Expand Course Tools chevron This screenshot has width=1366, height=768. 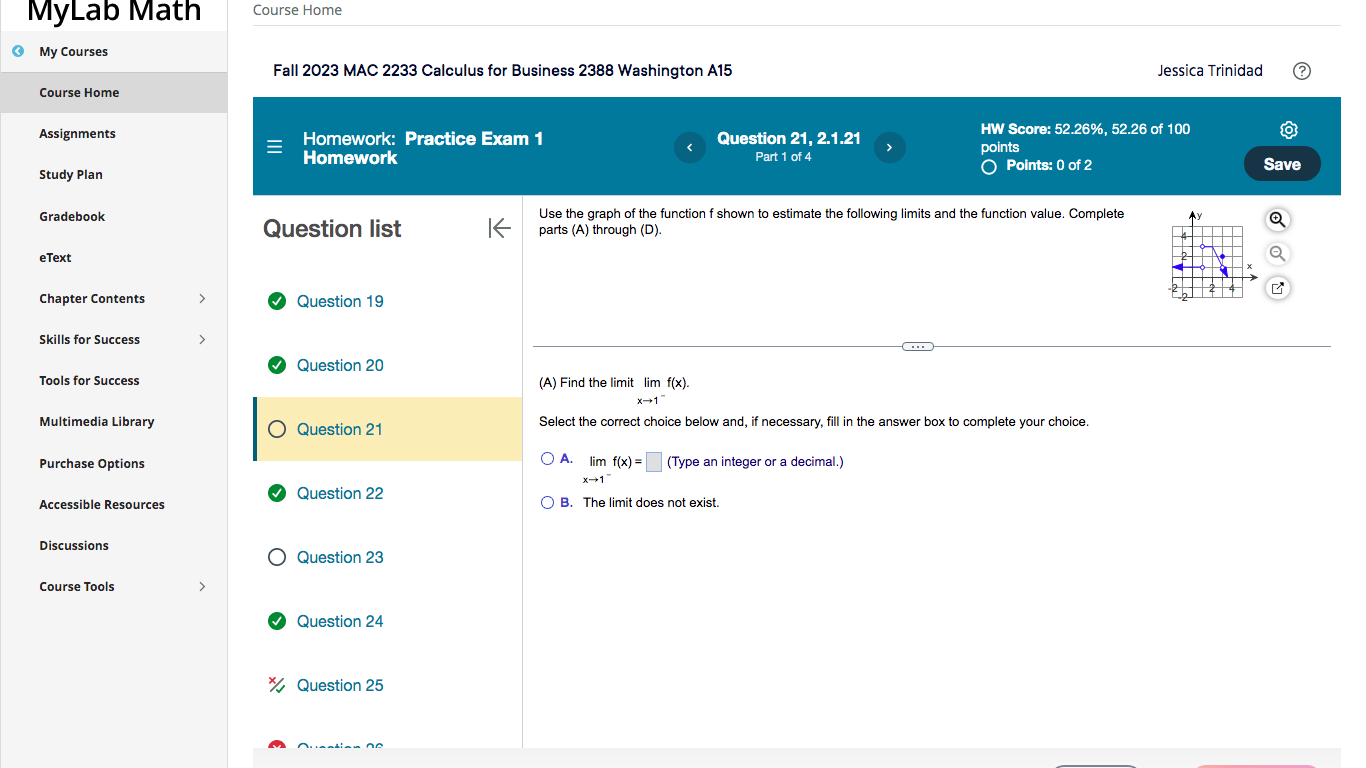tap(202, 586)
